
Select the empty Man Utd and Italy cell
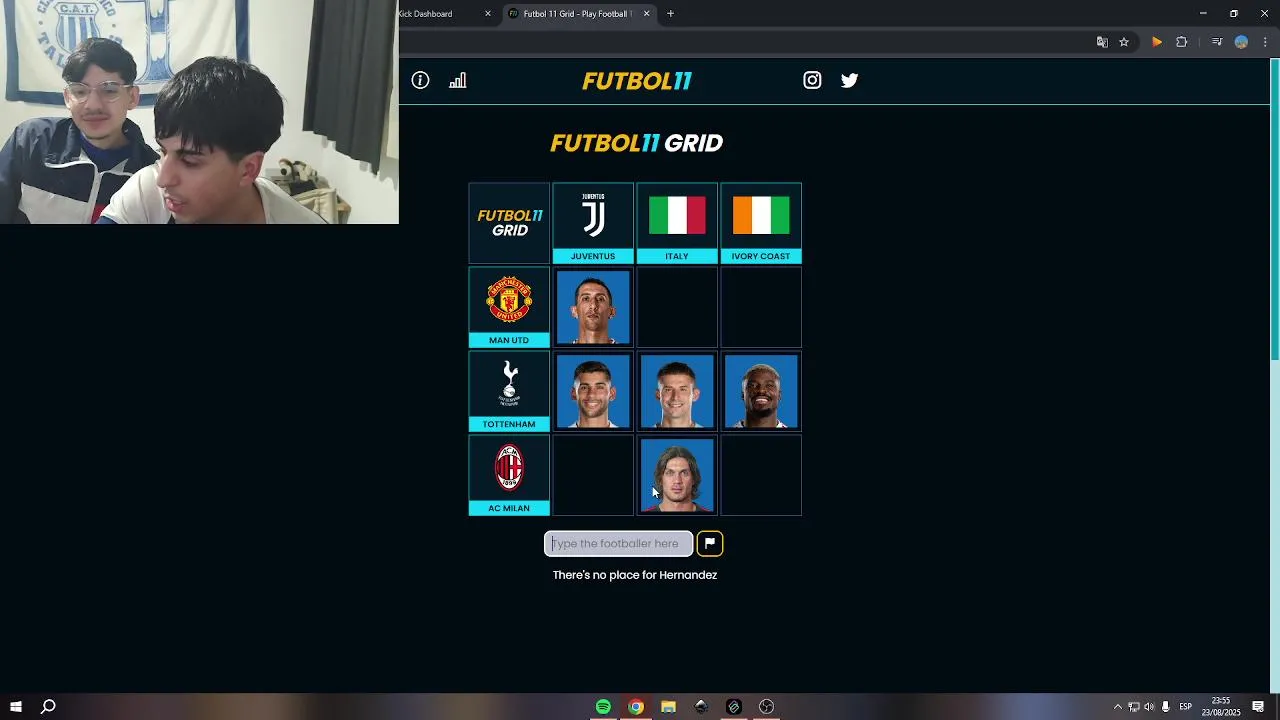[677, 307]
